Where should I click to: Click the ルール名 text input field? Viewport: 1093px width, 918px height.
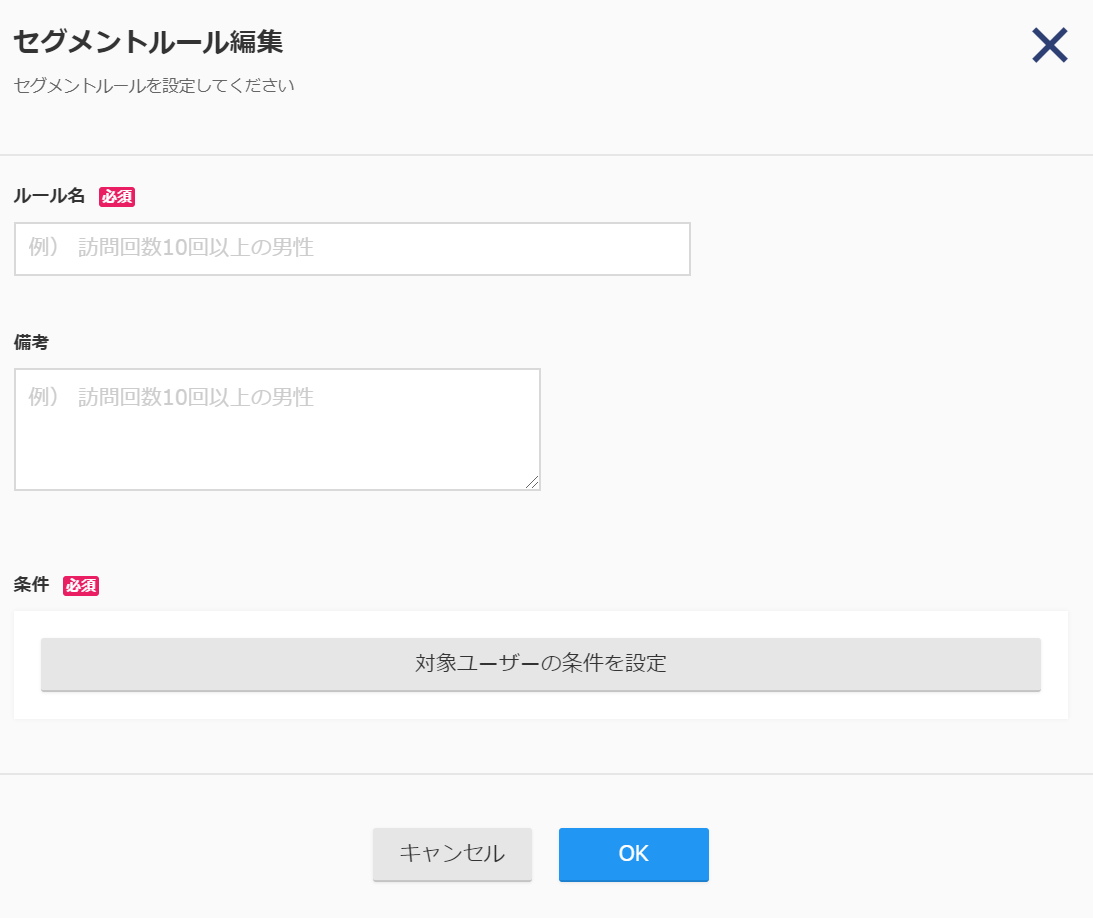[352, 249]
